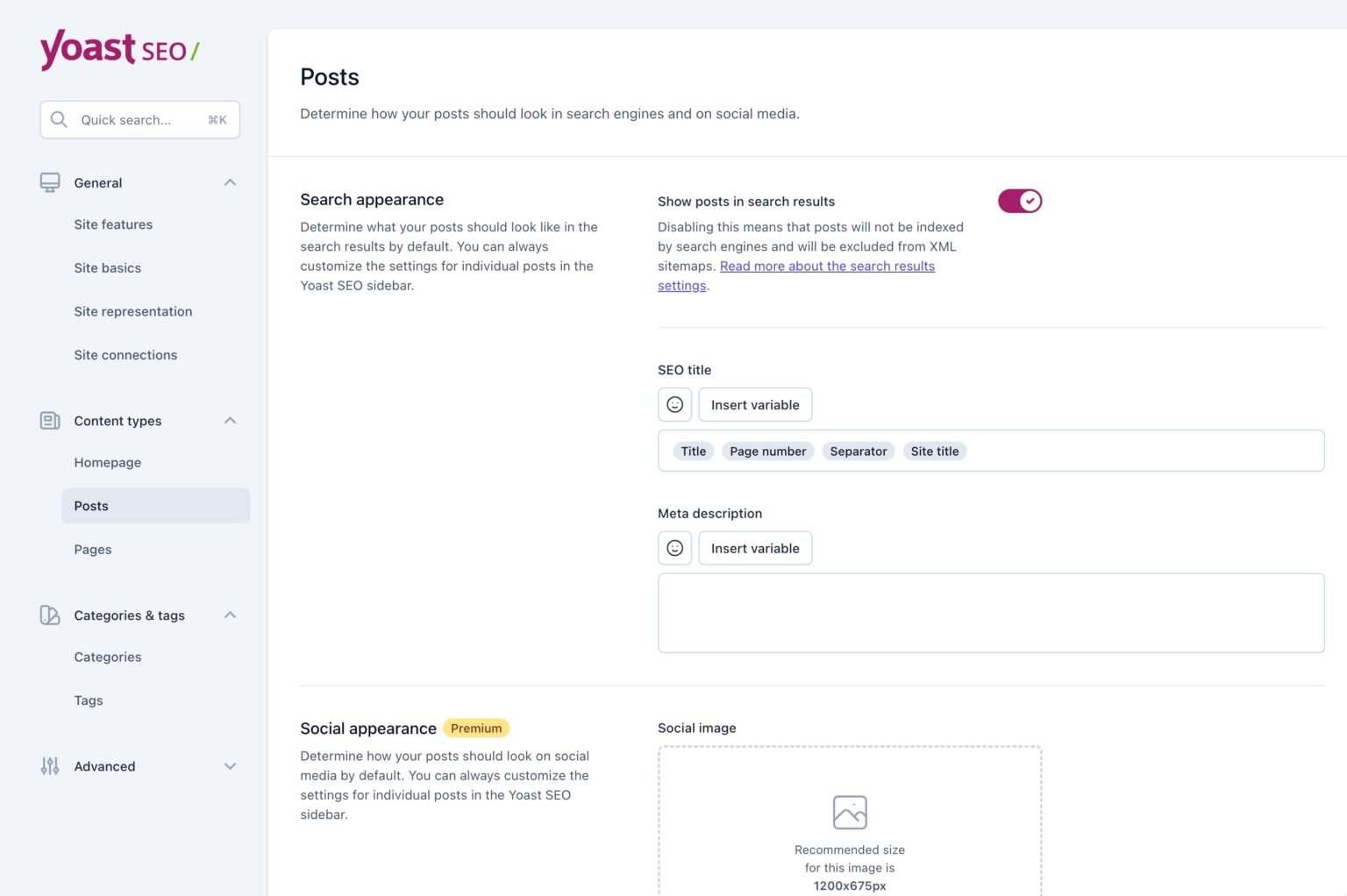The height and width of the screenshot is (896, 1347).
Task: Click the General monitor icon
Action: (x=50, y=182)
